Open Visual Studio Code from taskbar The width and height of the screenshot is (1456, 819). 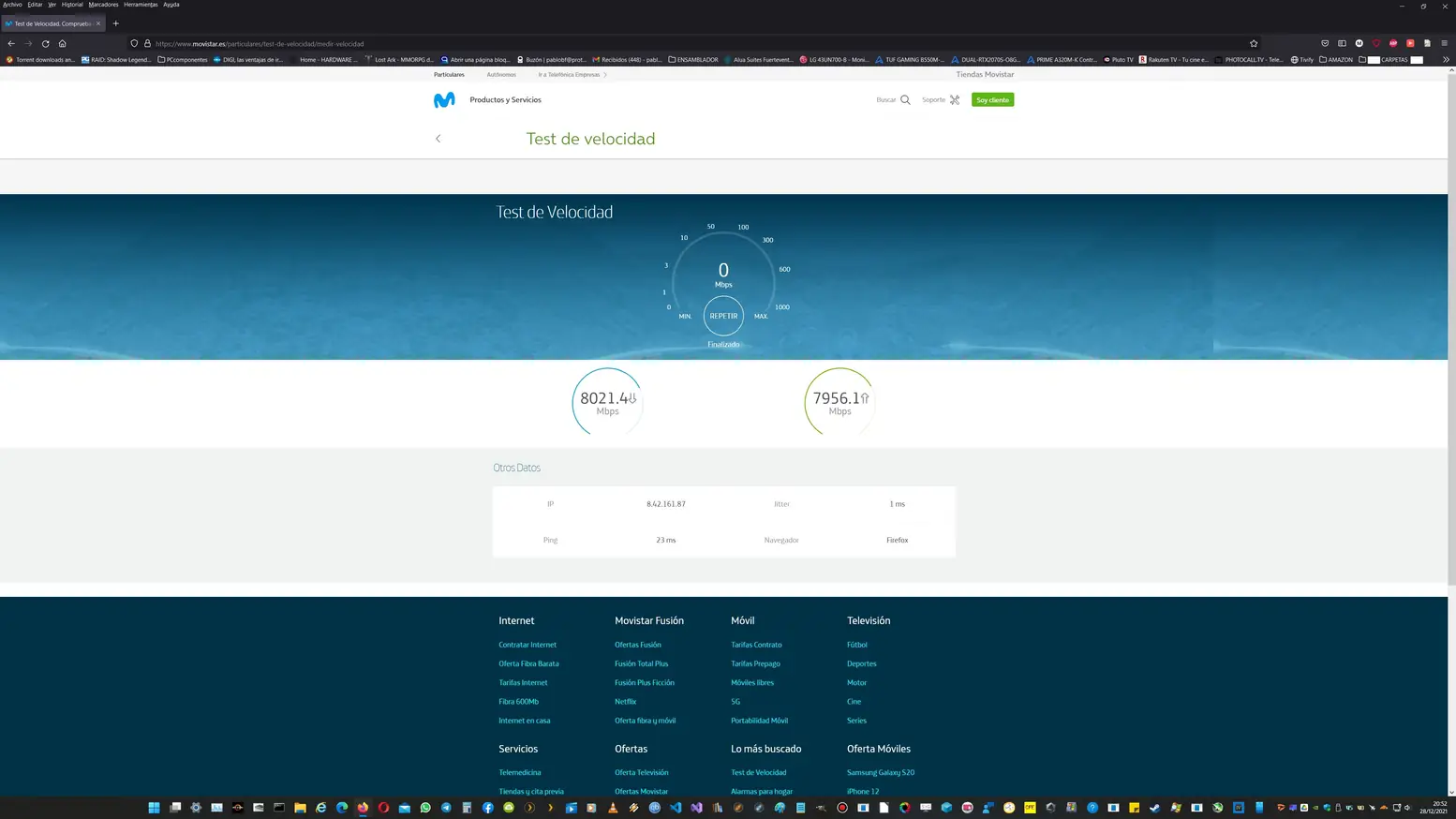[x=676, y=808]
